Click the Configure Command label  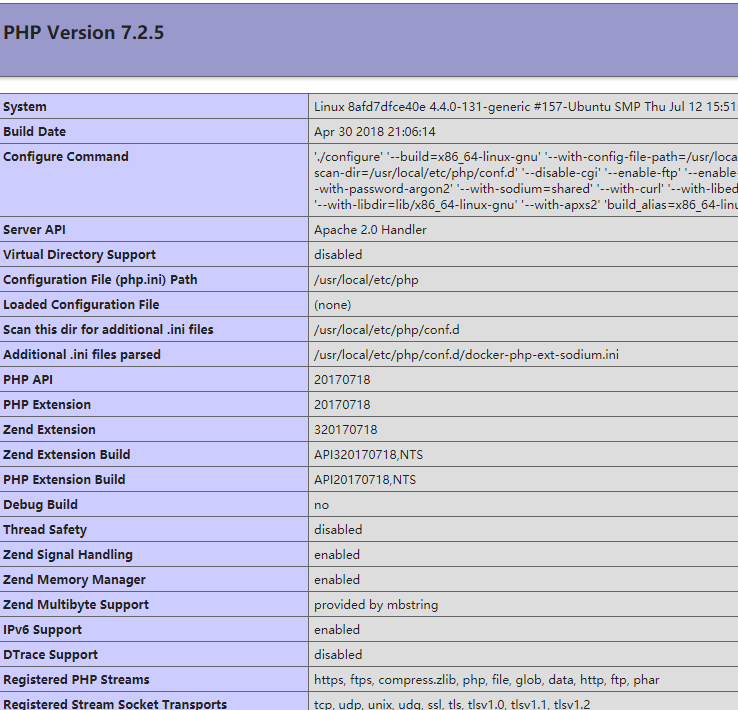[x=65, y=157]
